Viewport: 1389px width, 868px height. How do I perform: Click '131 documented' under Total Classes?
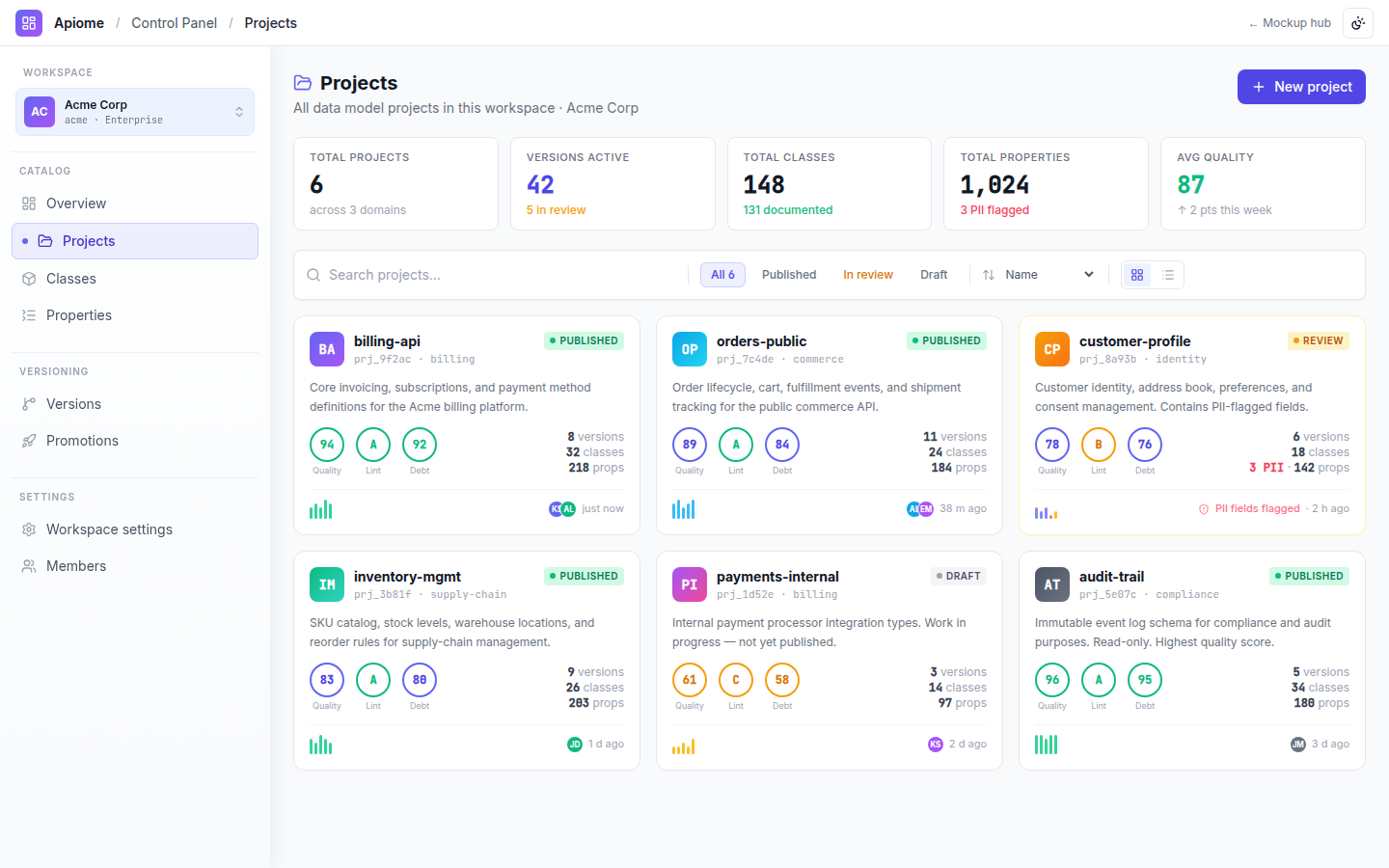(788, 210)
